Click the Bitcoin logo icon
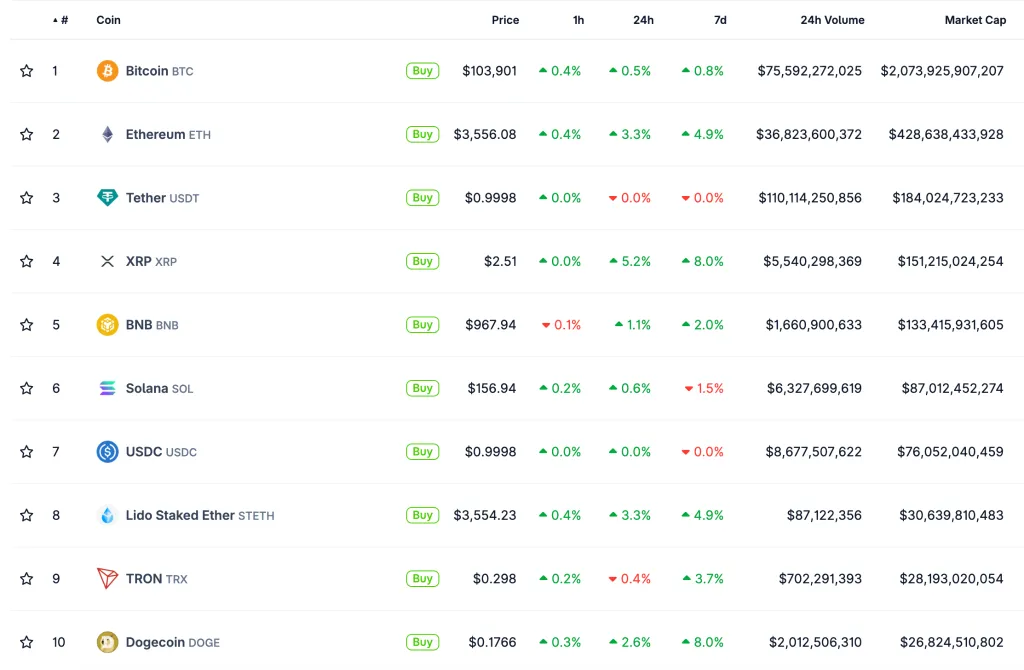Screen dimensions: 1024x670 pyautogui.click(x=107, y=71)
